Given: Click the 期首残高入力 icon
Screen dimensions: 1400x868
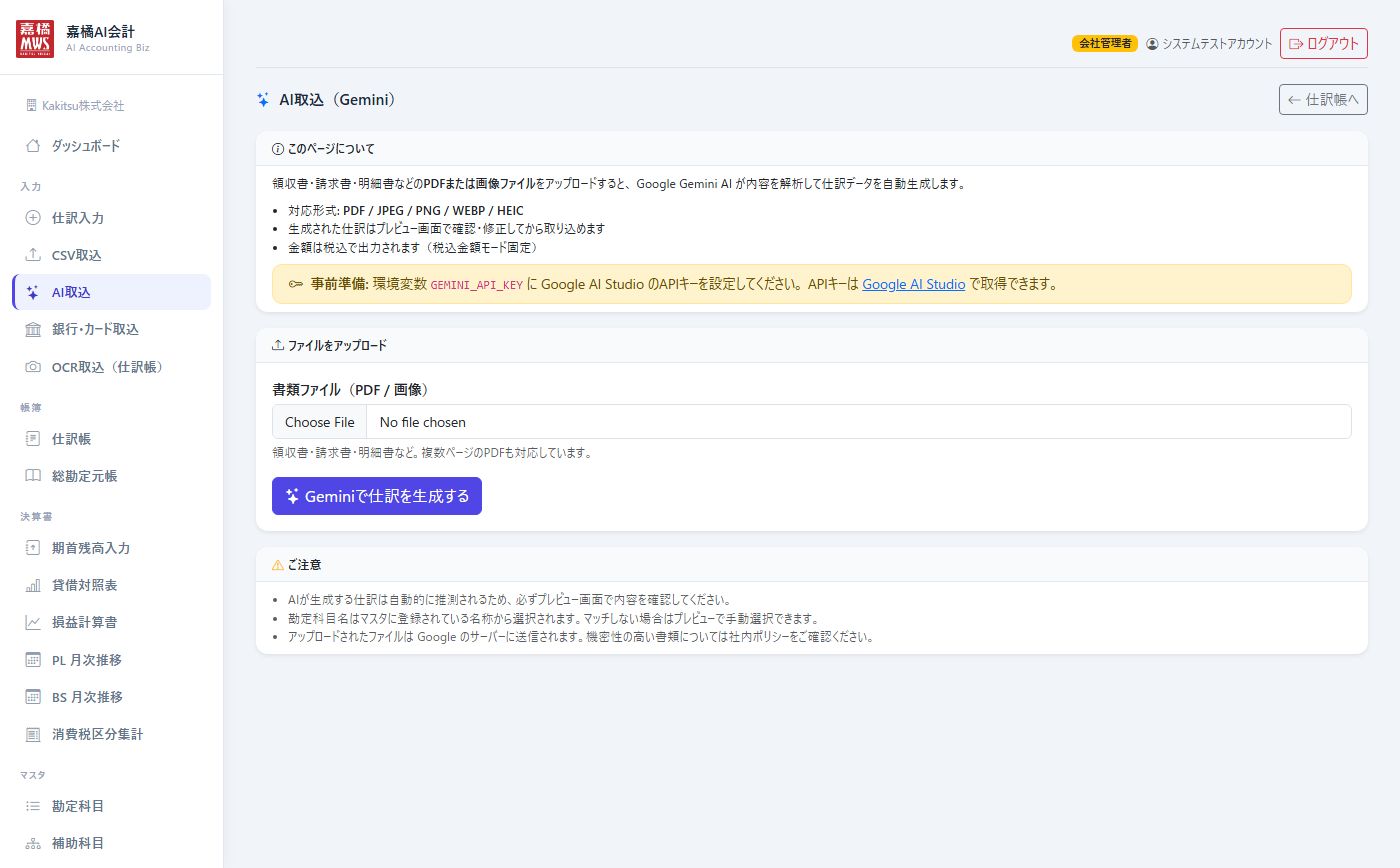Looking at the screenshot, I should coord(33,548).
